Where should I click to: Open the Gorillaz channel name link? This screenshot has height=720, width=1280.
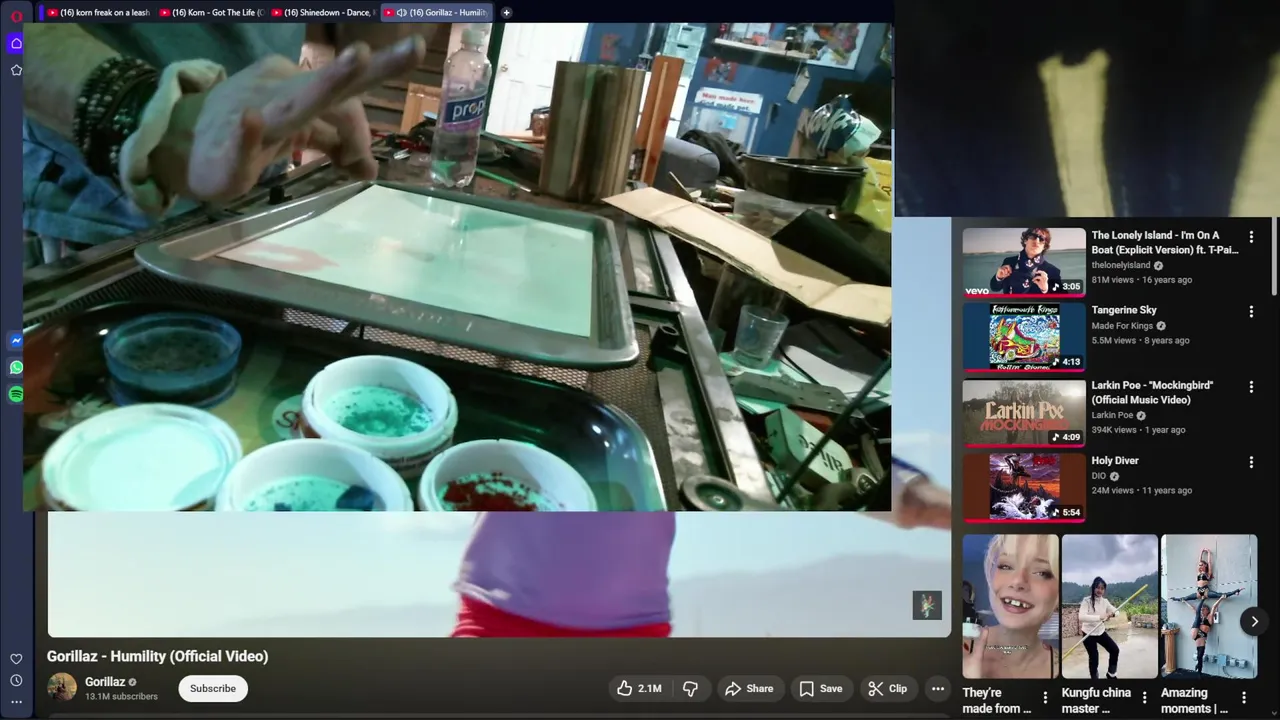(105, 682)
